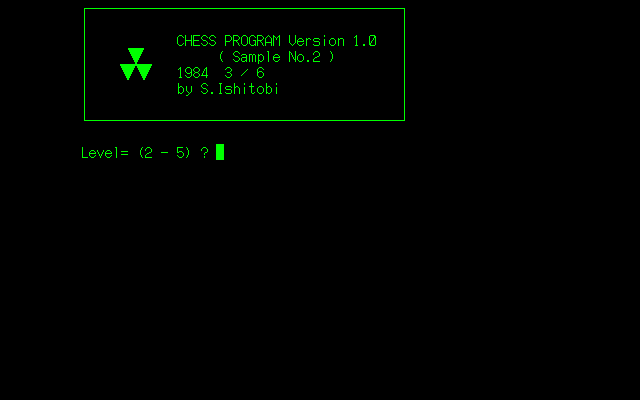
Task: Click the bottom-left triangle of the logo
Action: pyautogui.click(x=128, y=72)
